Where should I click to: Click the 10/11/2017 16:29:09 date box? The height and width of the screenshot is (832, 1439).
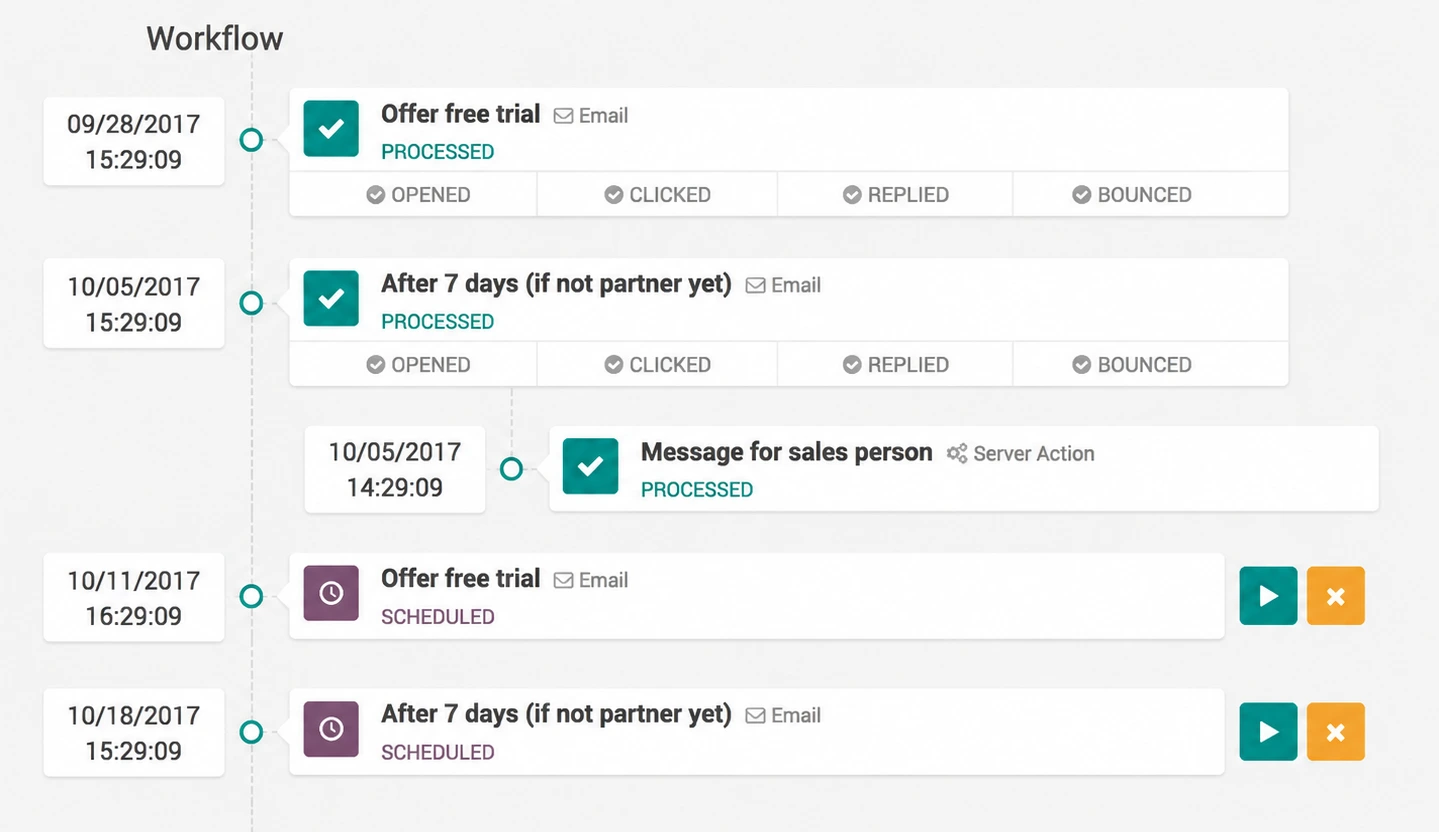134,597
